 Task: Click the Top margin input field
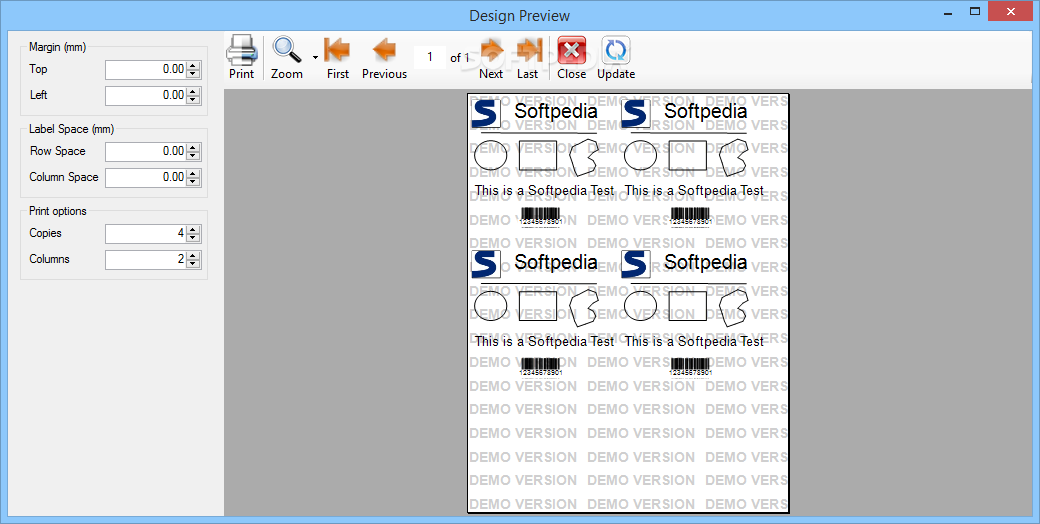[x=146, y=69]
